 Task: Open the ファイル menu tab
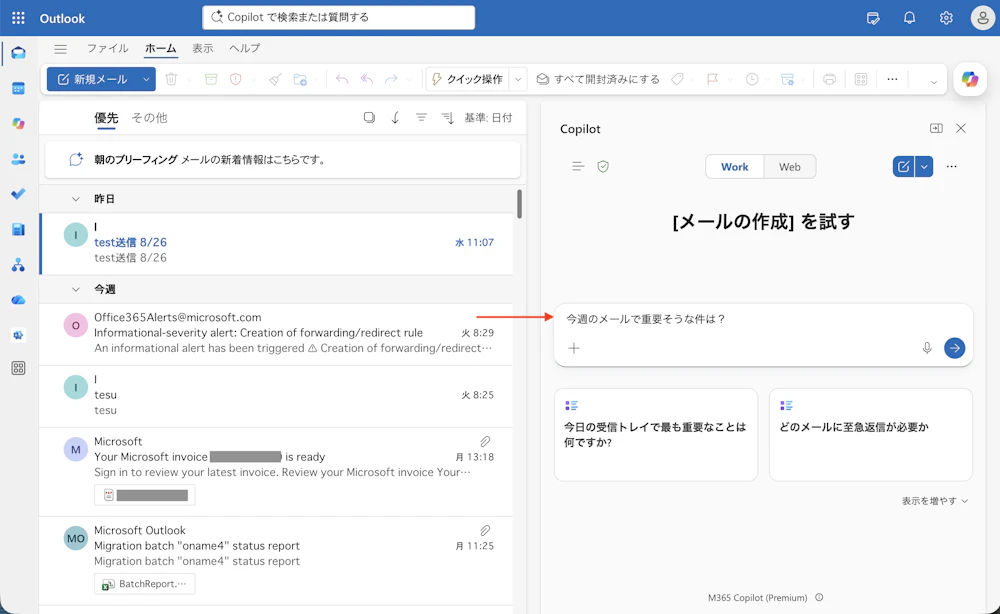pyautogui.click(x=107, y=48)
